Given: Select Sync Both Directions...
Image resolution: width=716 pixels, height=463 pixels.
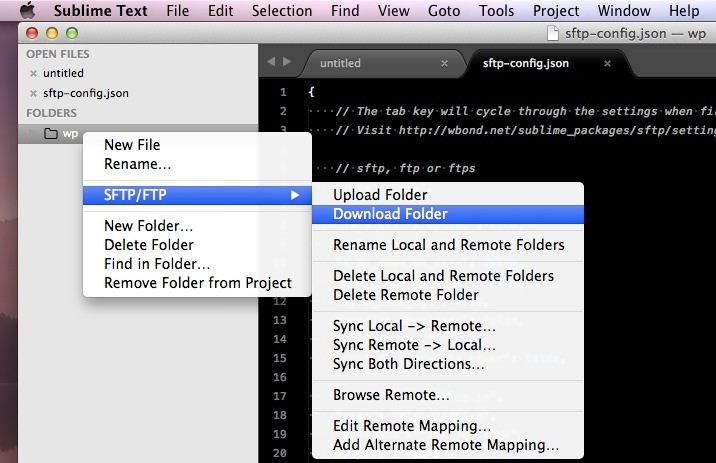Looking at the screenshot, I should 448,364.
